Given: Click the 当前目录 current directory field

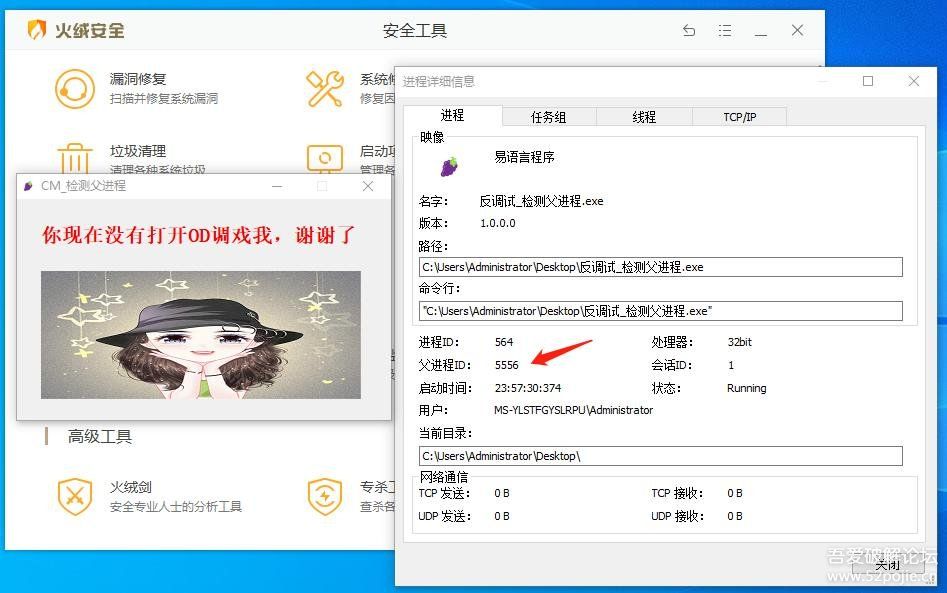Looking at the screenshot, I should [660, 456].
